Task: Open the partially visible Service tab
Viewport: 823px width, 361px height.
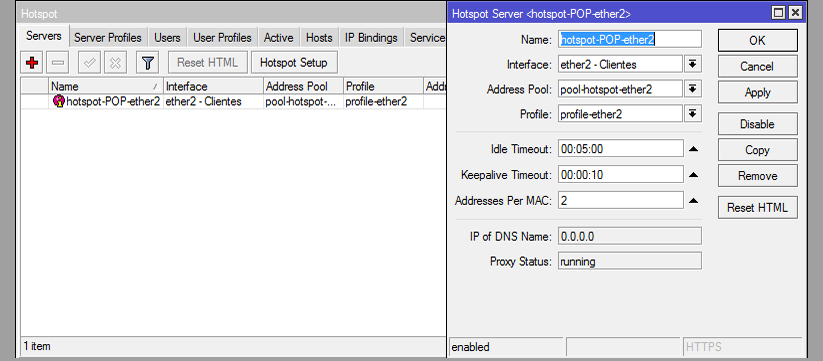Action: coord(426,38)
